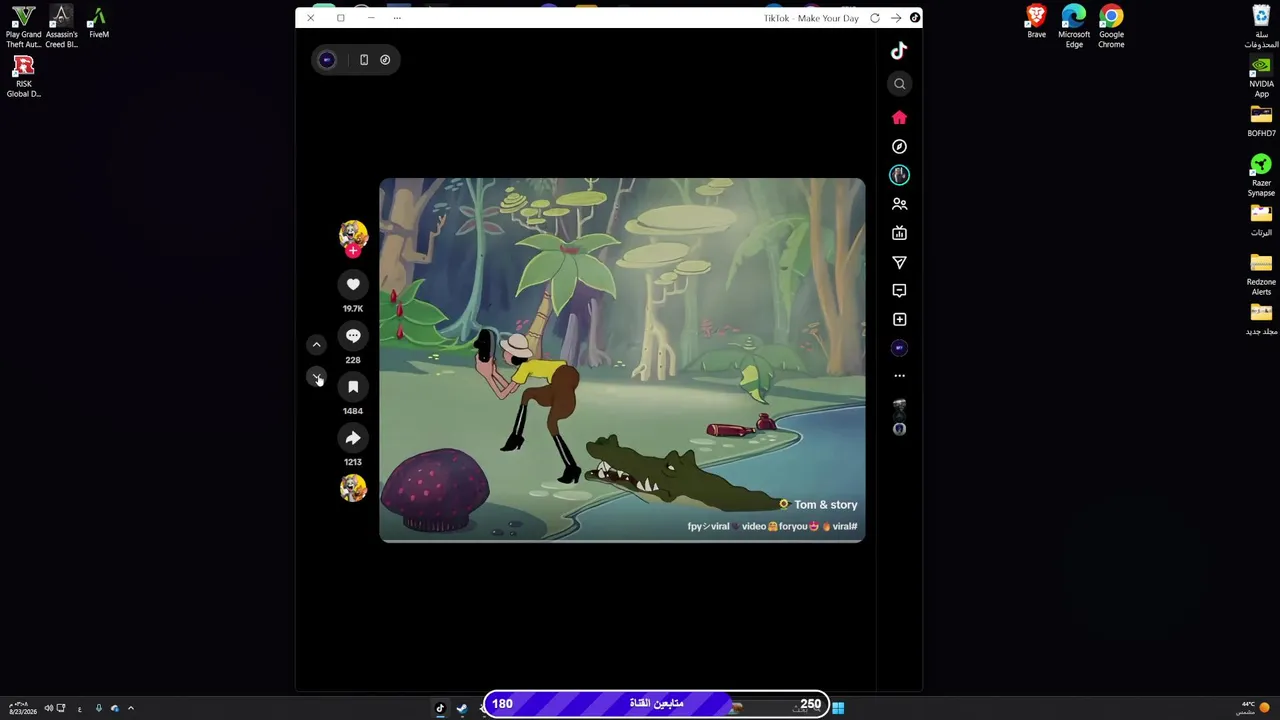The height and width of the screenshot is (720, 1280).
Task: Open the Windows Start button
Action: [x=838, y=708]
